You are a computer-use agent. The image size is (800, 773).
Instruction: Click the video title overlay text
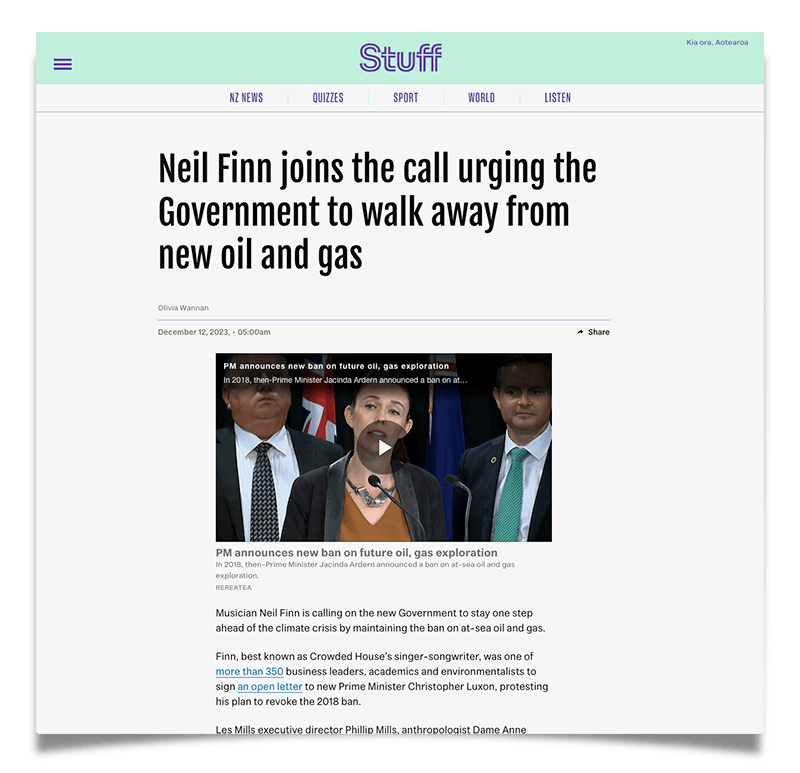[336, 366]
